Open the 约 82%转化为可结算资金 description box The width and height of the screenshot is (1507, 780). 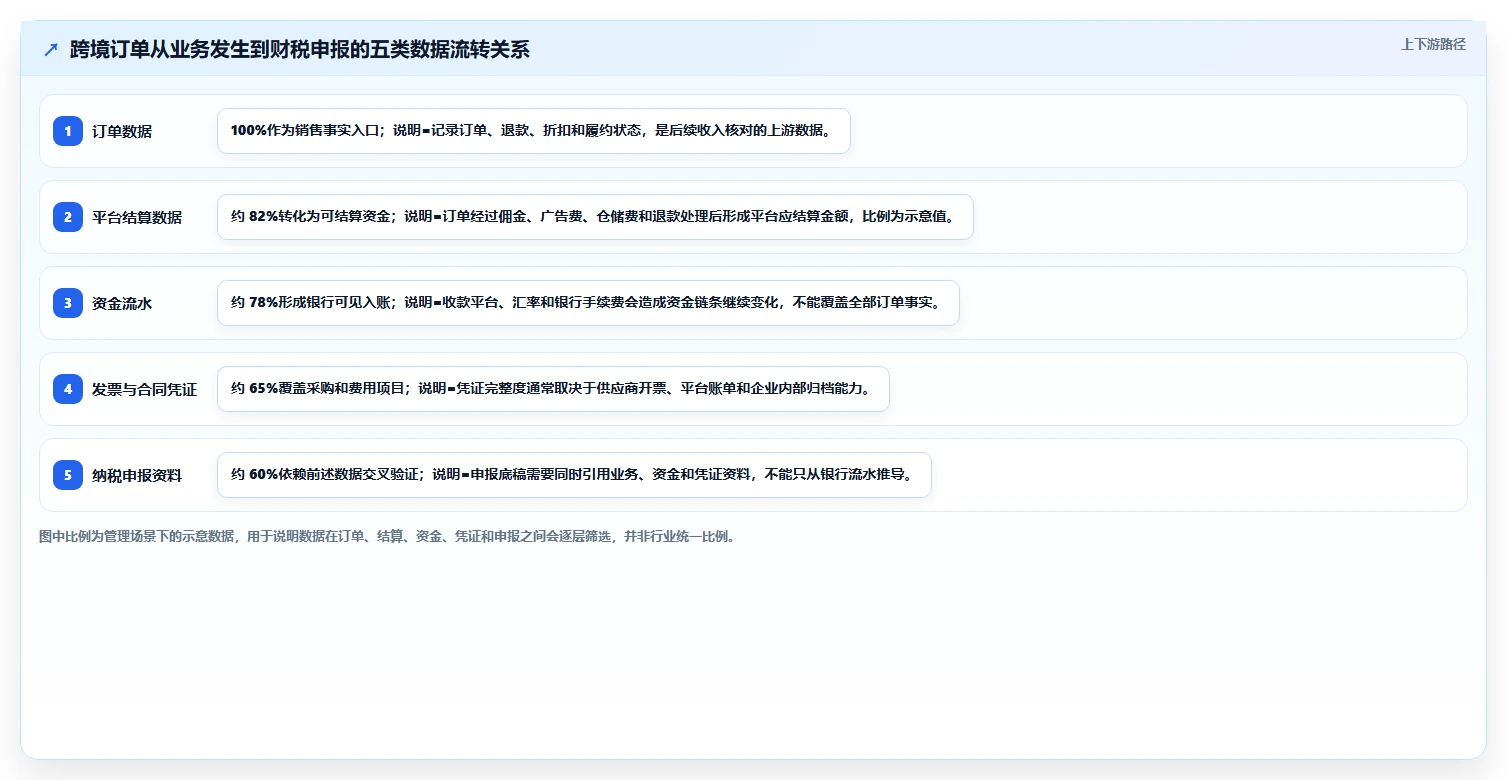point(595,217)
